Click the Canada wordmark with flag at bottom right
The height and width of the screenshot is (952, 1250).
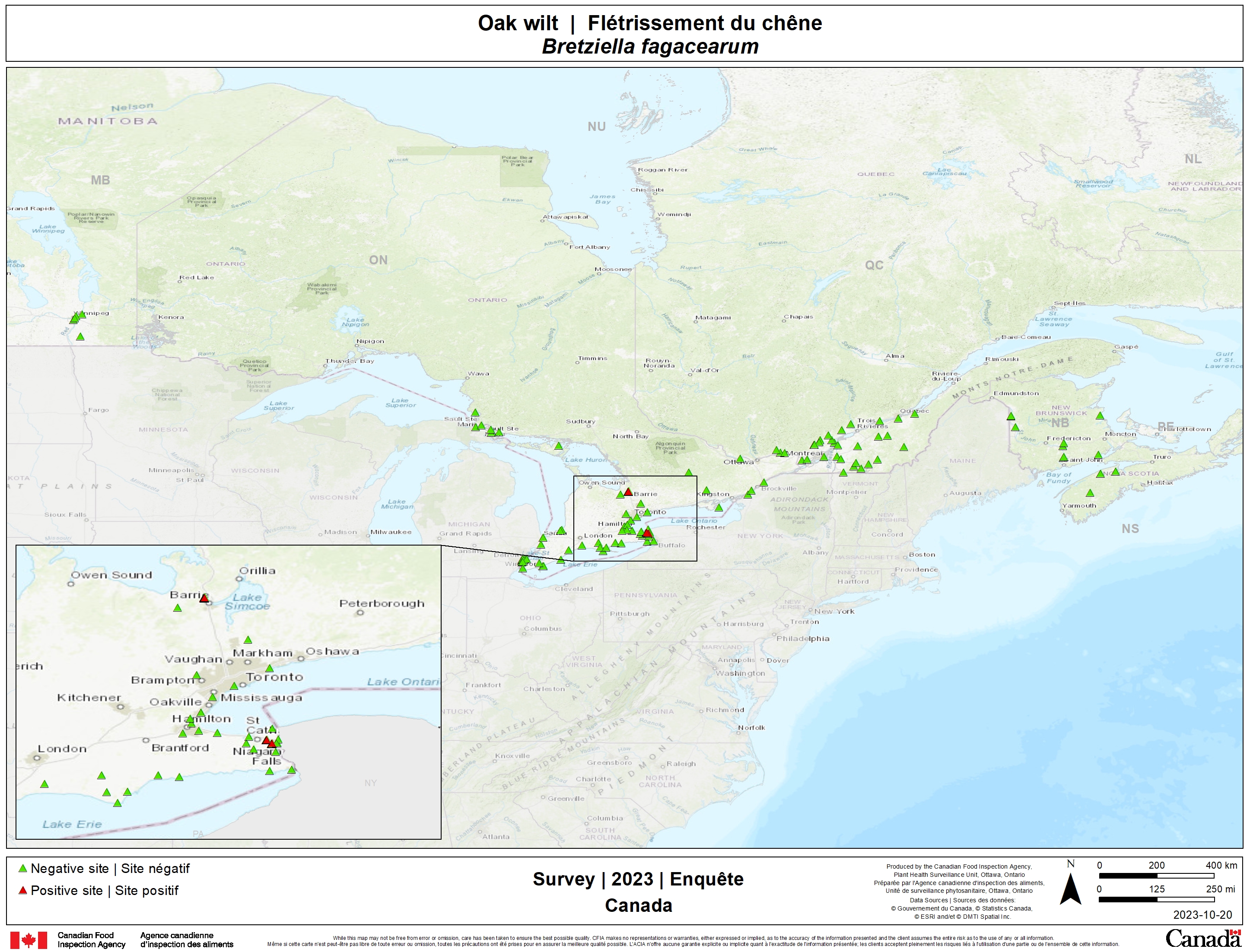[x=1203, y=939]
